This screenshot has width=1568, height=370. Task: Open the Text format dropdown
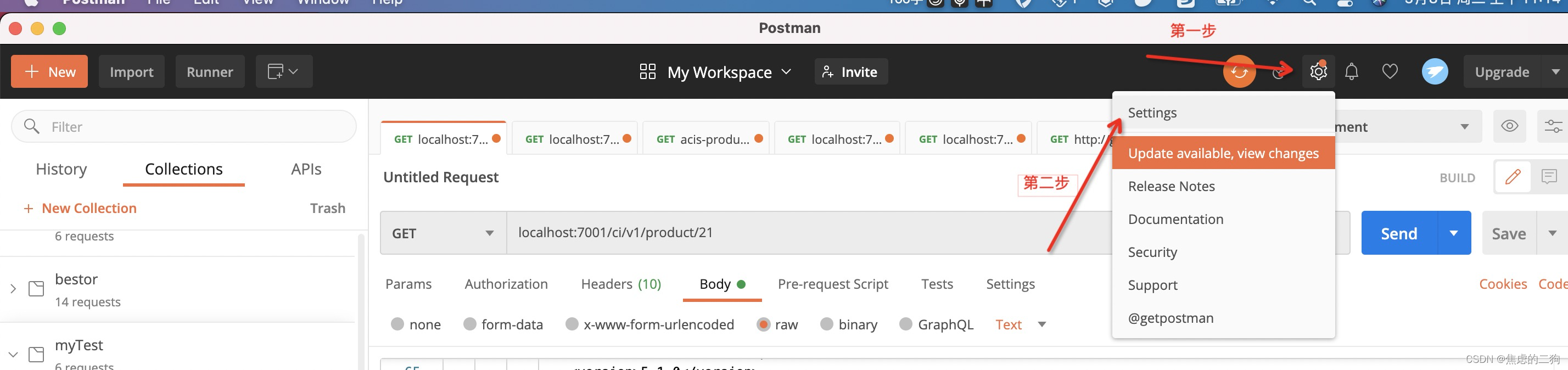click(x=1021, y=324)
